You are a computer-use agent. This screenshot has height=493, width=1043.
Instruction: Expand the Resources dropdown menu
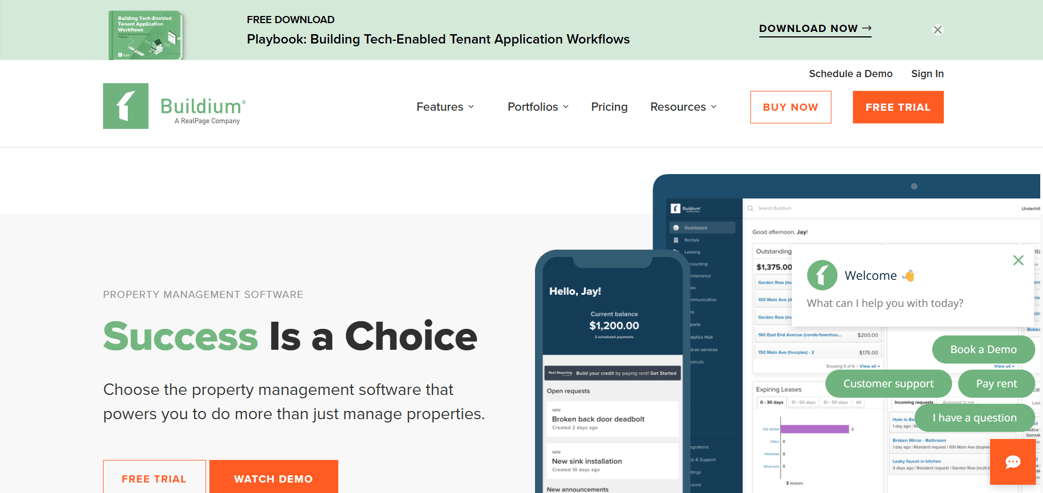tap(683, 107)
